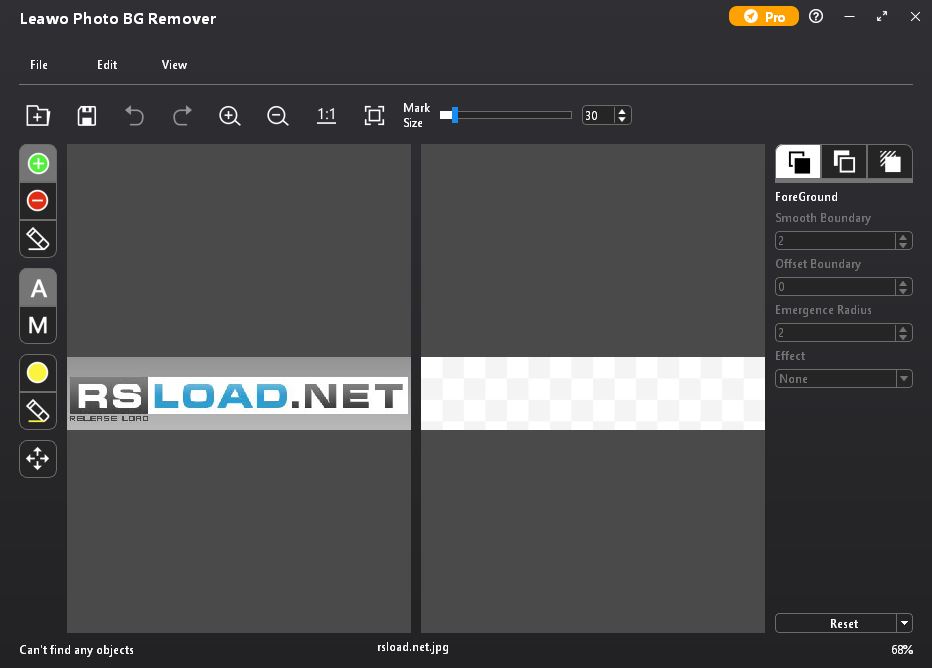Viewport: 932px width, 668px height.
Task: Toggle window maximize/restore button
Action: click(882, 17)
